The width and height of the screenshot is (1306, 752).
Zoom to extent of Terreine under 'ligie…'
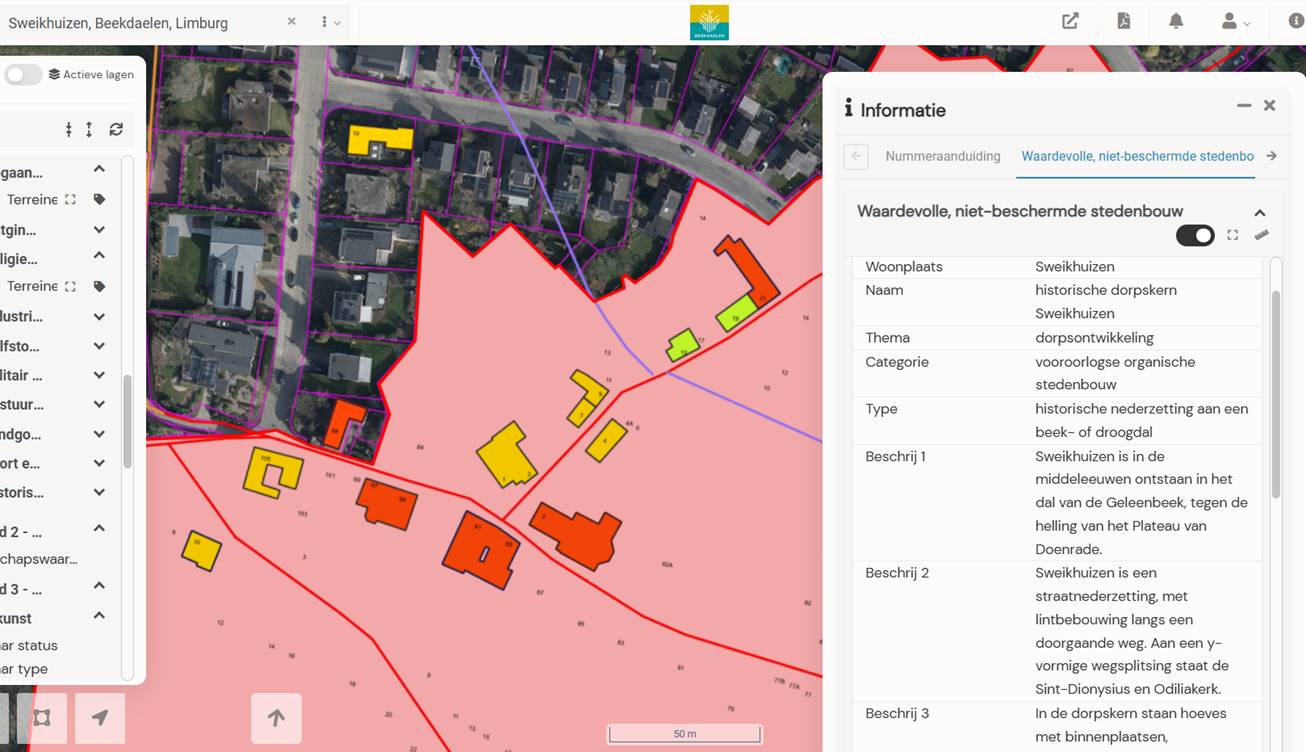(70, 286)
